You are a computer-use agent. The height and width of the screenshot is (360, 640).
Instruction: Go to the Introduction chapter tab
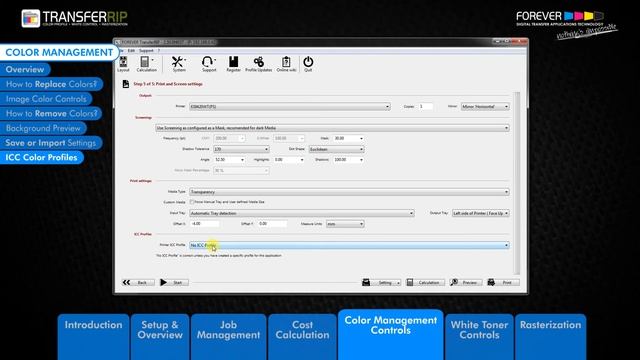pos(93,337)
